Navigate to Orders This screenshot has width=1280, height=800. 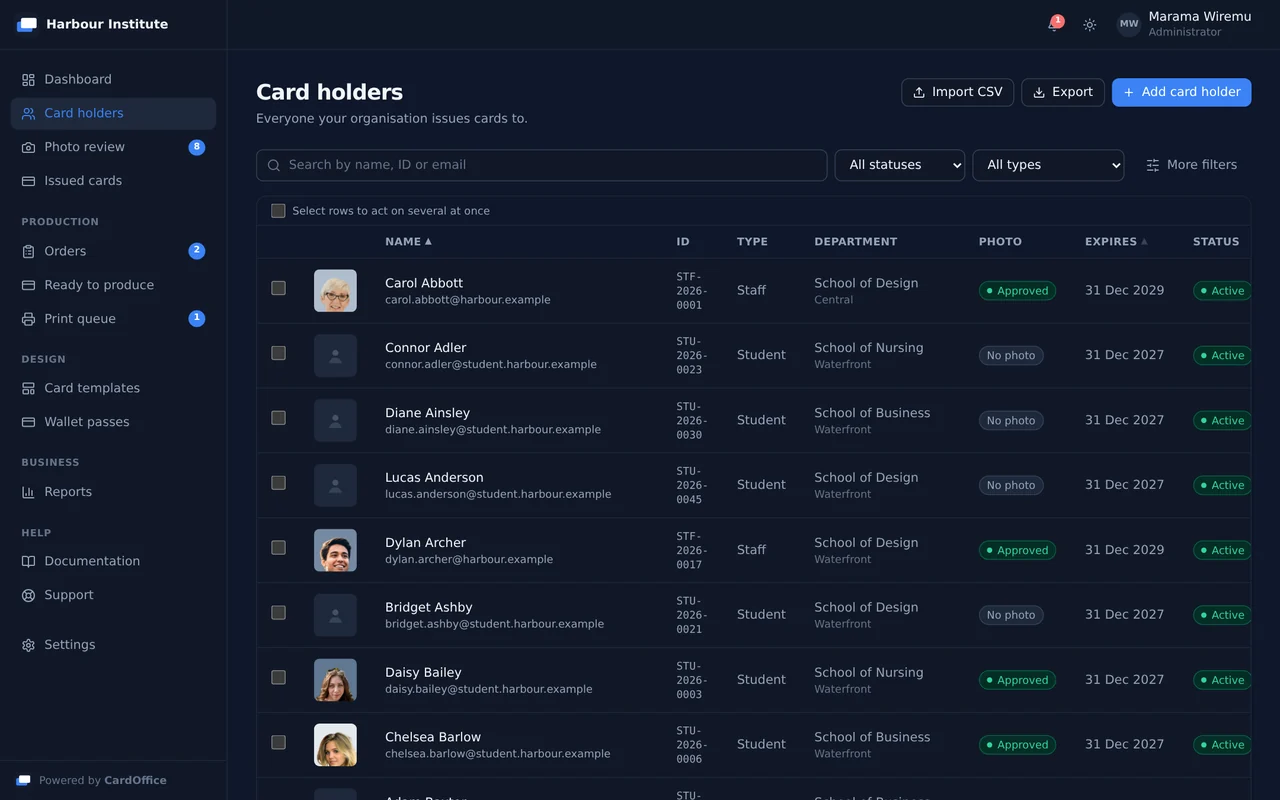coord(113,251)
